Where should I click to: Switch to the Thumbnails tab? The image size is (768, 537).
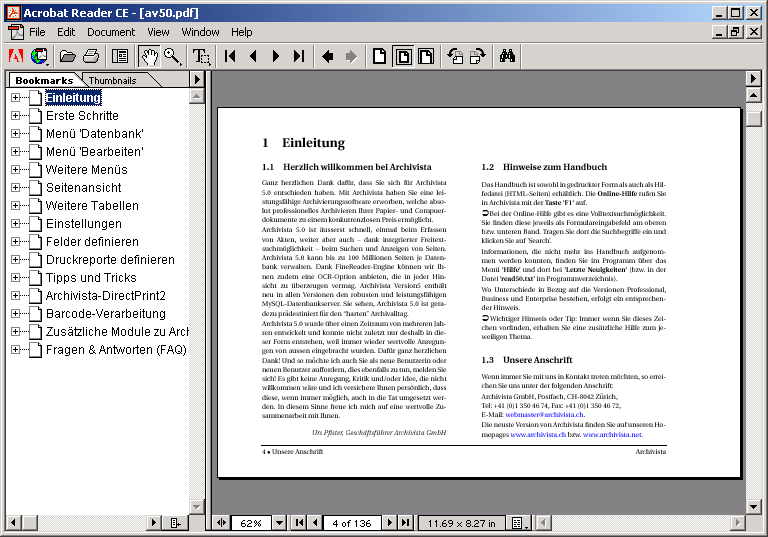113,80
